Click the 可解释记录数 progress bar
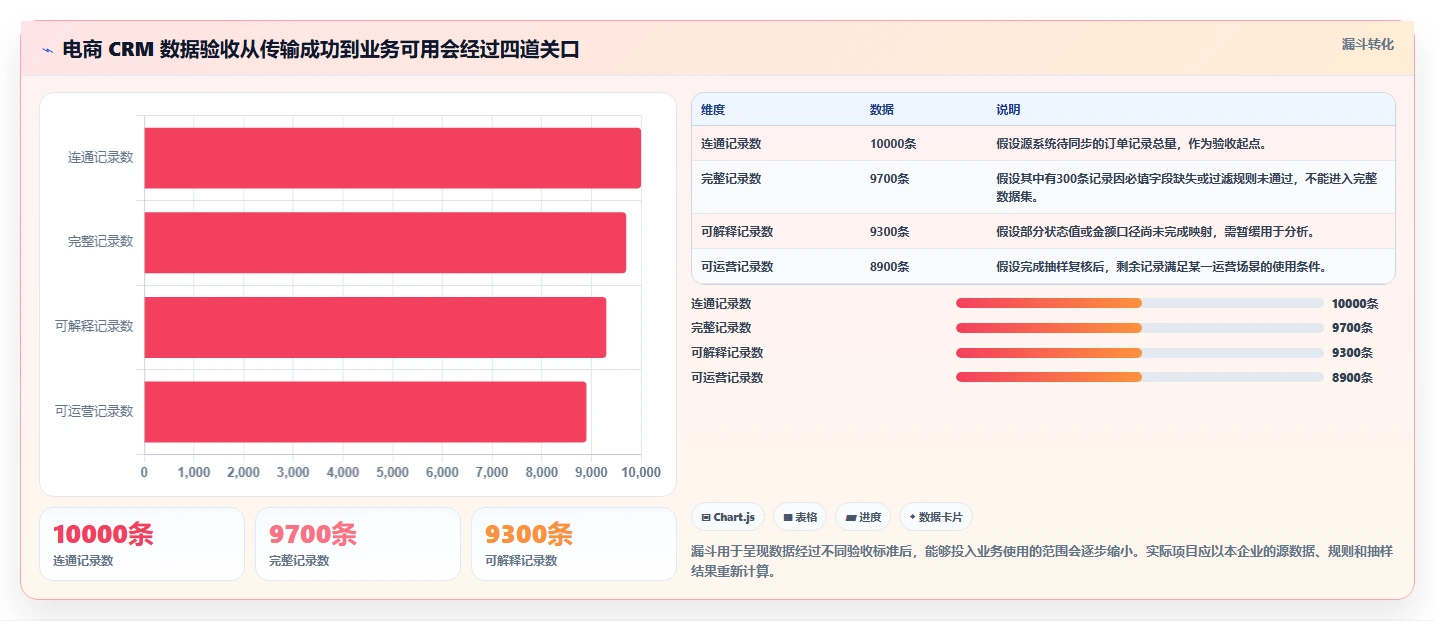Image resolution: width=1435 pixels, height=621 pixels. (x=1140, y=352)
